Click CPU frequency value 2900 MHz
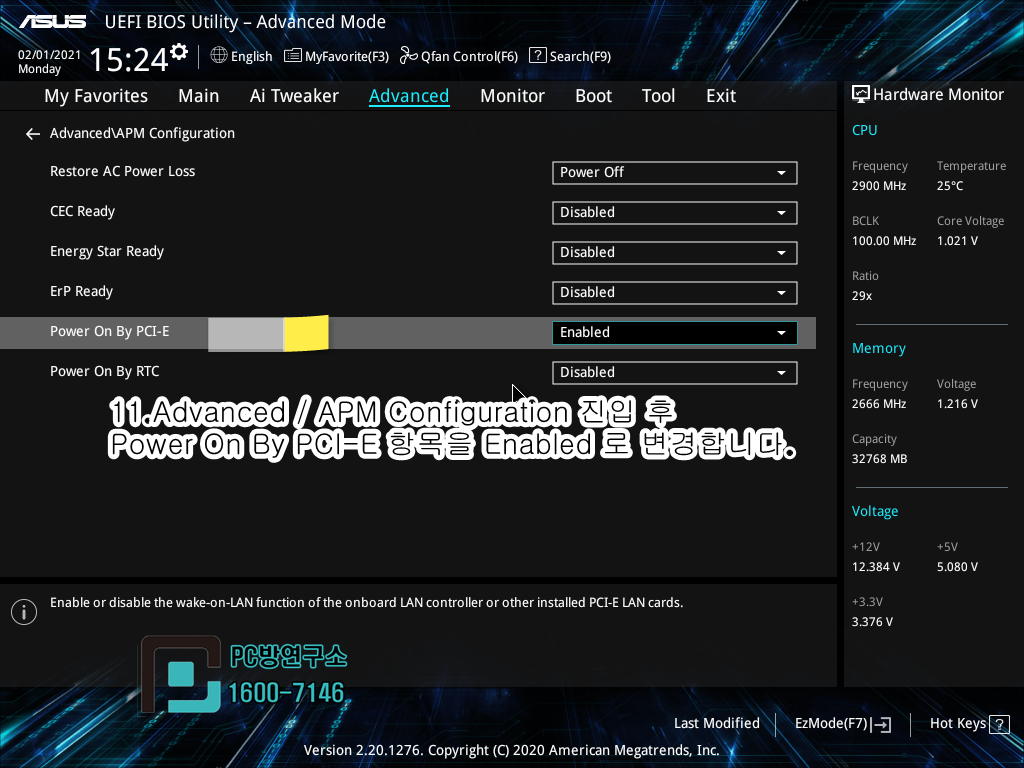 [878, 186]
